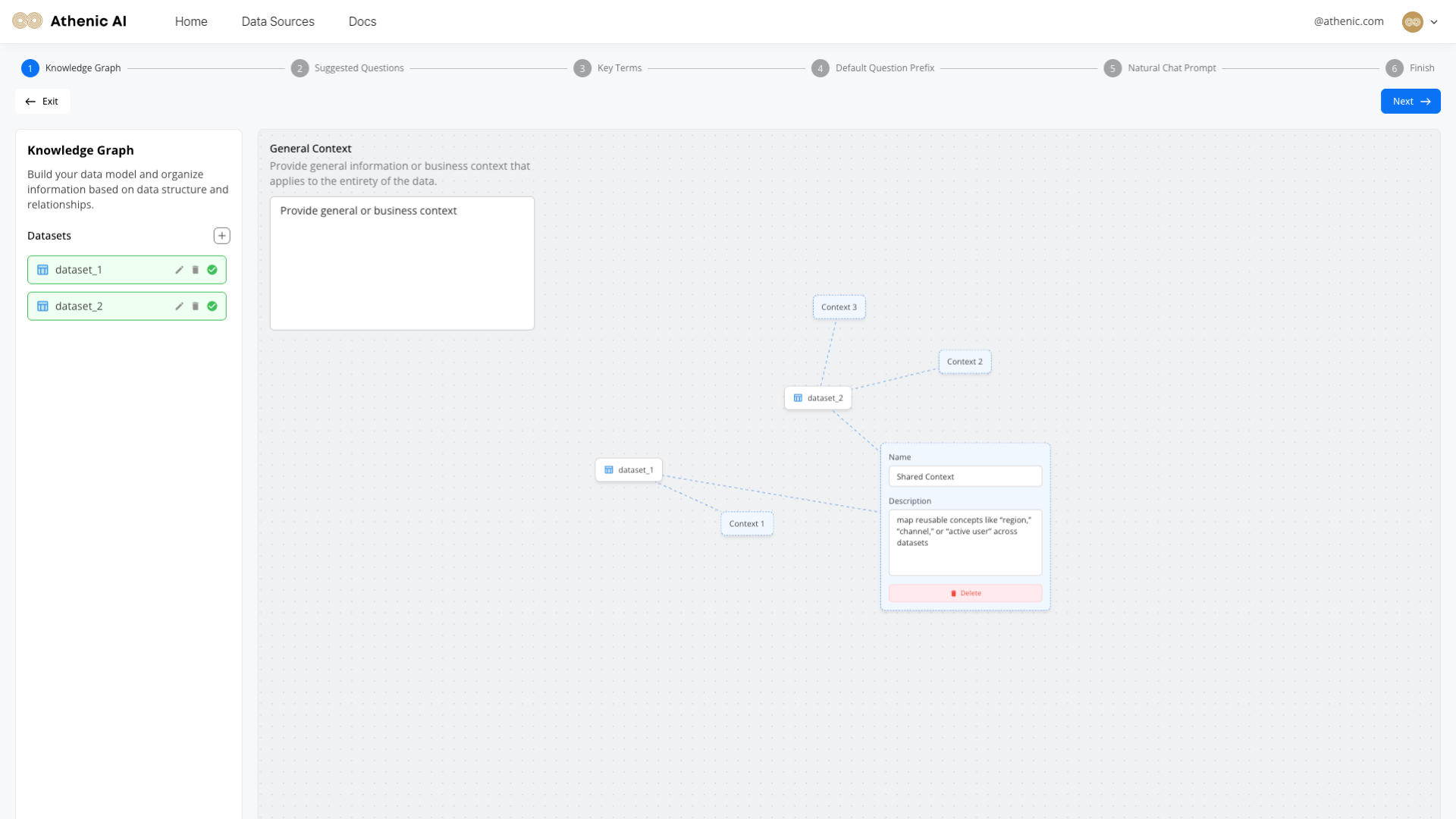
Task: Click dataset_2 green check status icon
Action: [212, 306]
